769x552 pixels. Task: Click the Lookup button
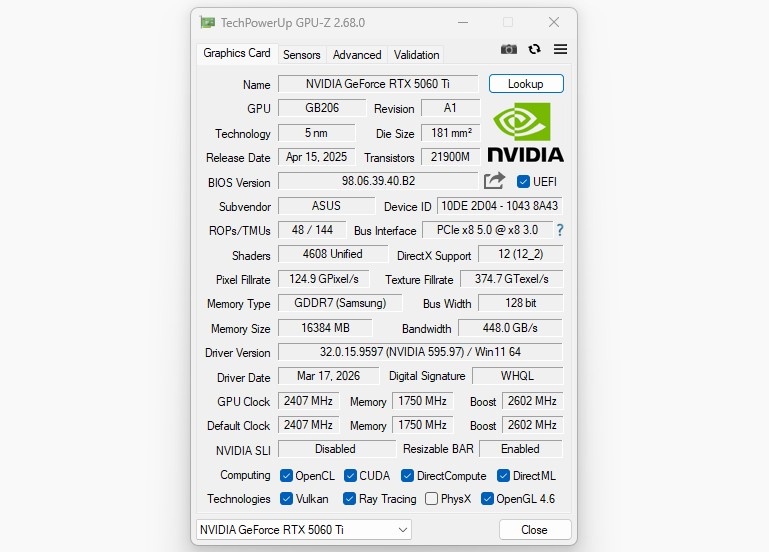click(526, 84)
